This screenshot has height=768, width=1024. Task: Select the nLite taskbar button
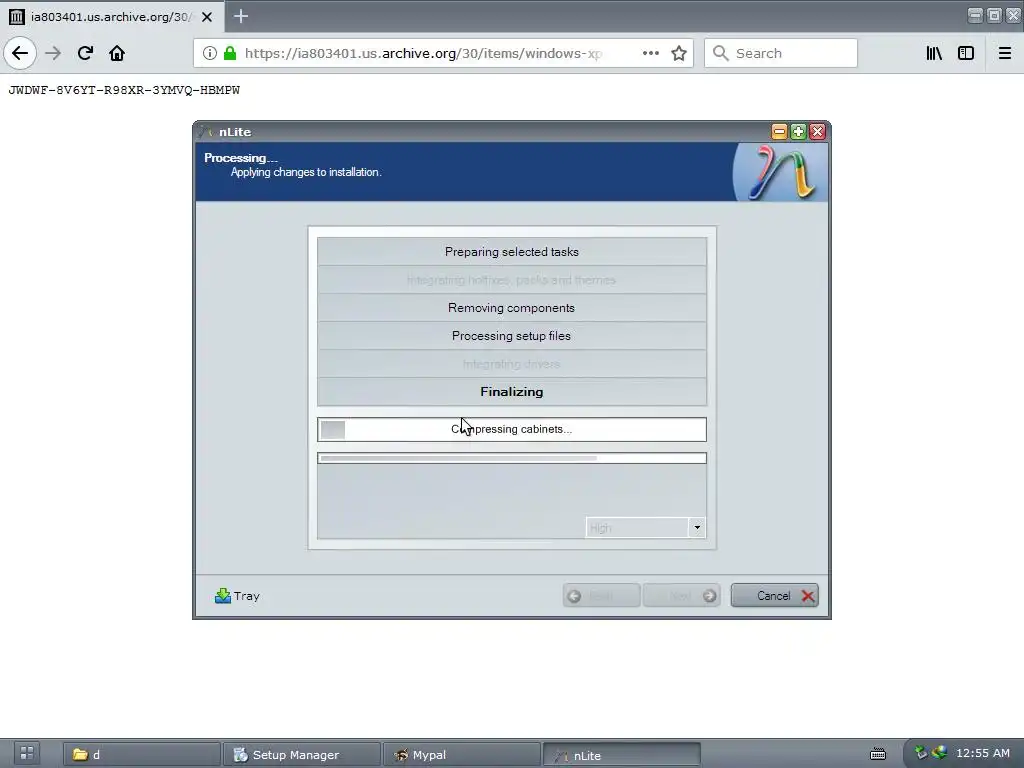[622, 755]
